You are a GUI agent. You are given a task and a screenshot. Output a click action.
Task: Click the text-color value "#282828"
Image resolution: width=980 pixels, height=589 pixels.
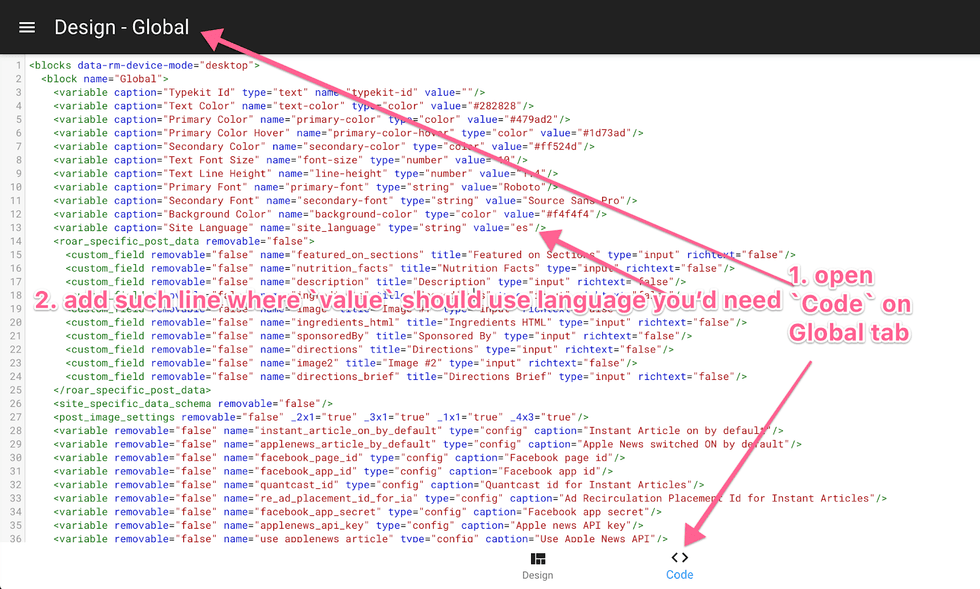(x=495, y=105)
